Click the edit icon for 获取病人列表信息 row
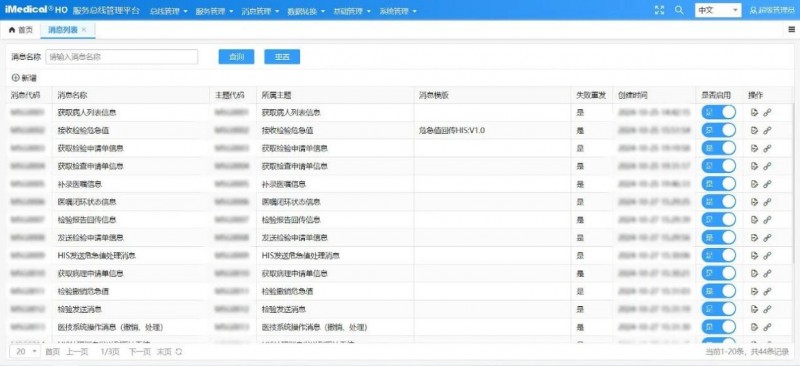The image size is (800, 366). point(755,113)
